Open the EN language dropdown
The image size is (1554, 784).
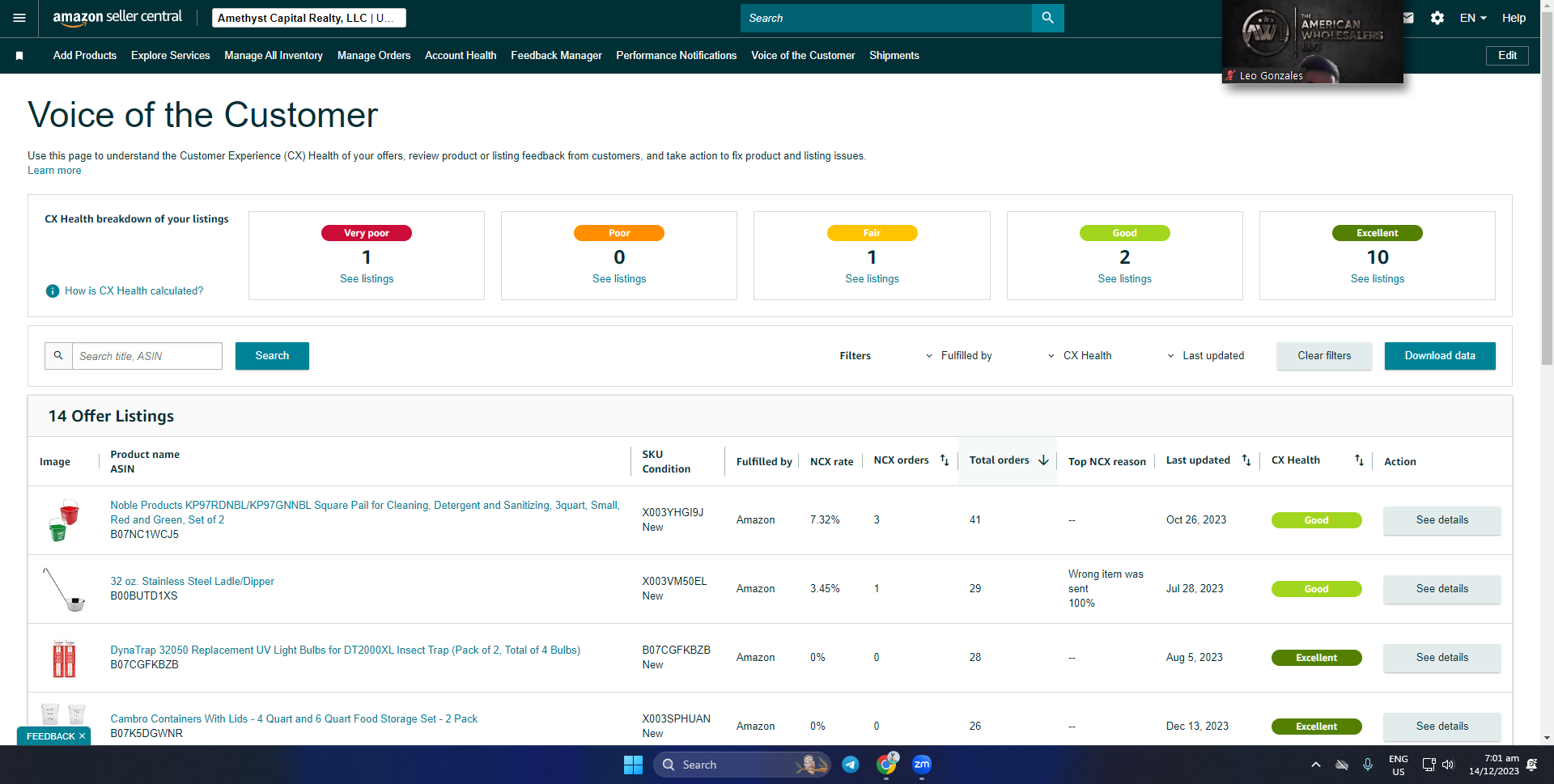point(1473,18)
